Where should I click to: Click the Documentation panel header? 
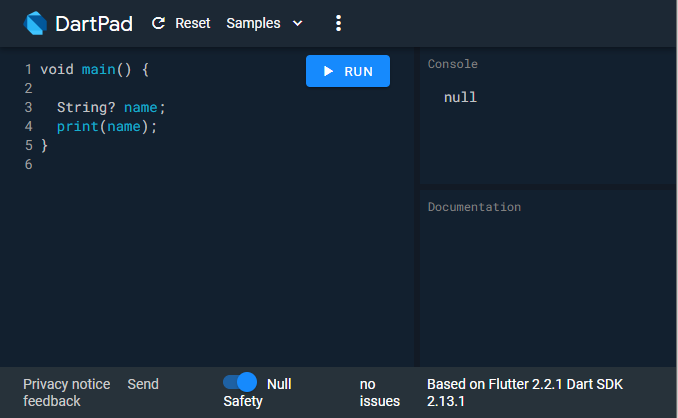[474, 207]
